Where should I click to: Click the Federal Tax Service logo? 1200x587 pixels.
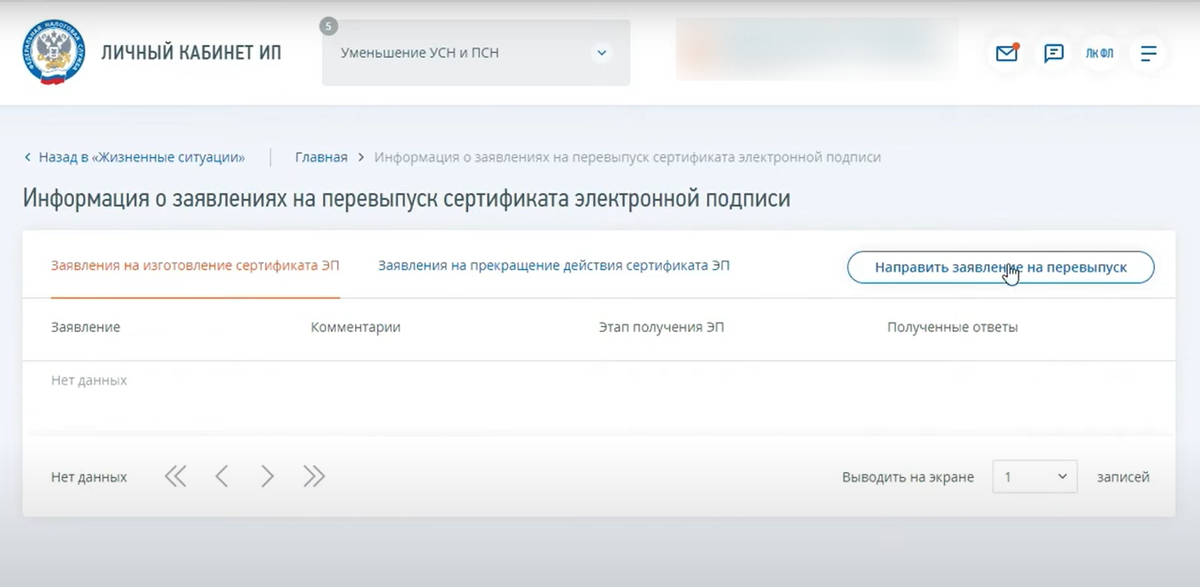point(52,52)
